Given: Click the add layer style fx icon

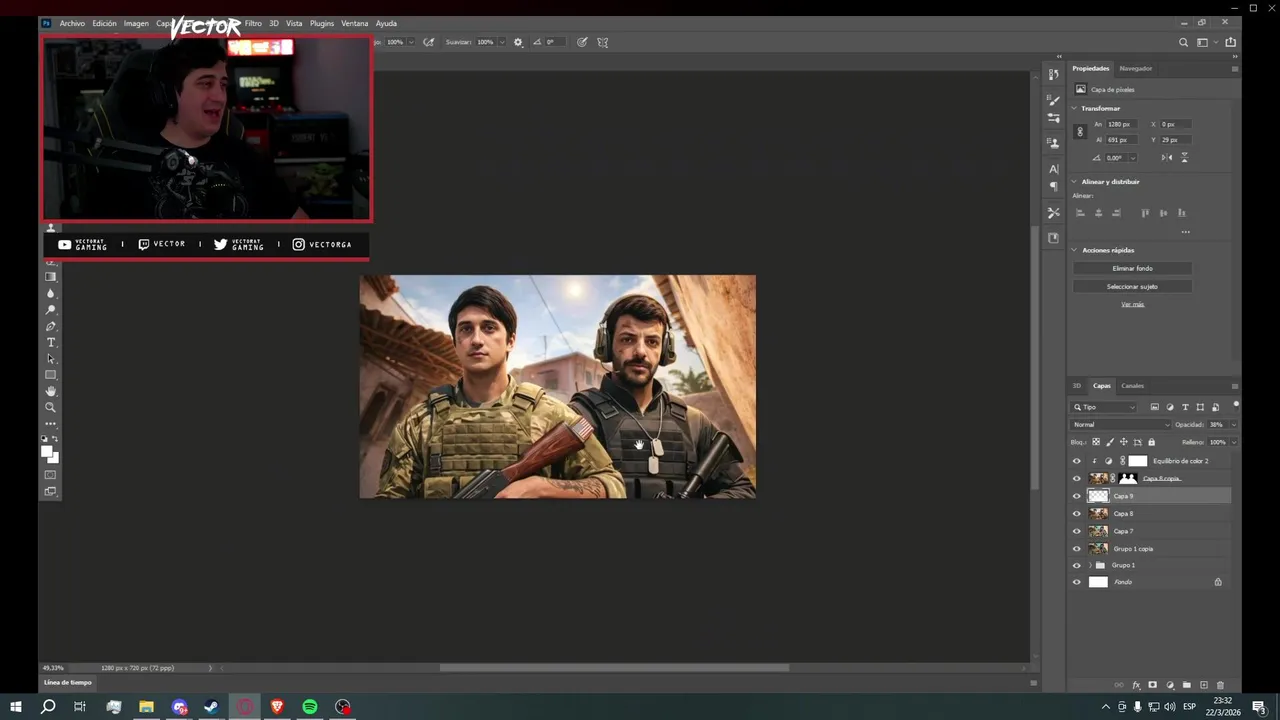Looking at the screenshot, I should pyautogui.click(x=1136, y=685).
